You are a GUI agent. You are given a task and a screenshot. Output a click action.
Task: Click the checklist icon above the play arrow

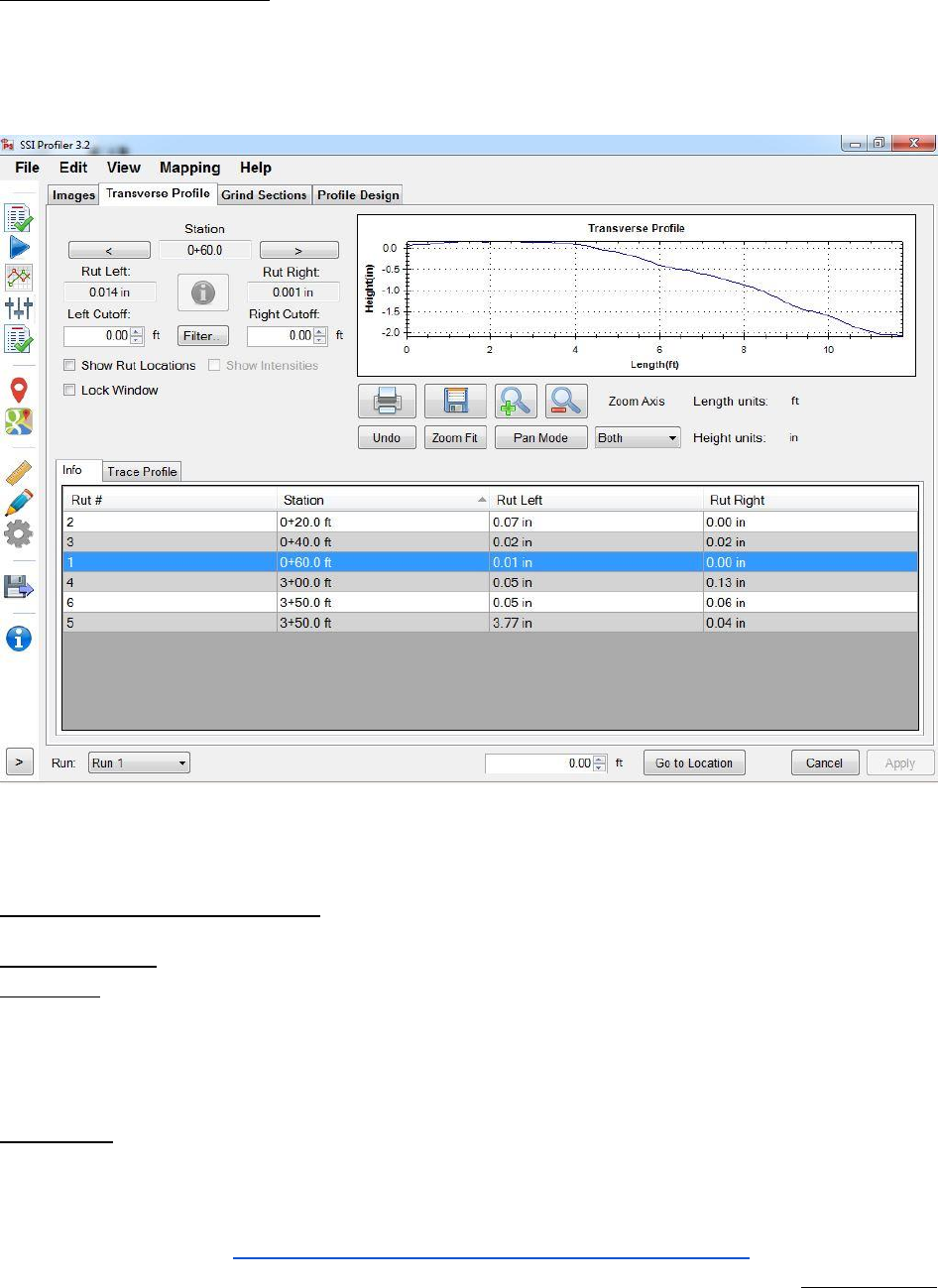19,217
